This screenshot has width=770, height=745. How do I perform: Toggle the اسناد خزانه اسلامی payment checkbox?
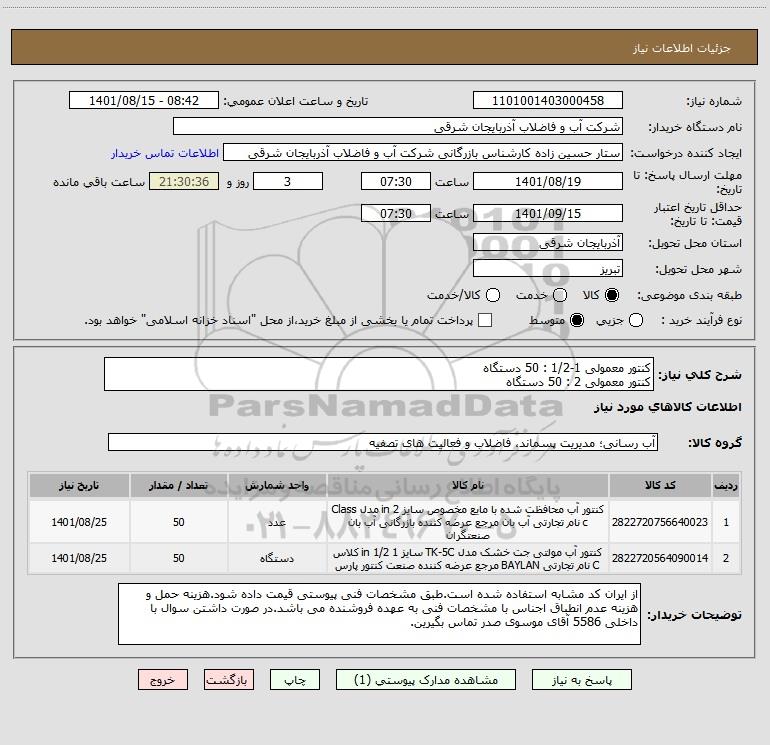[485, 320]
